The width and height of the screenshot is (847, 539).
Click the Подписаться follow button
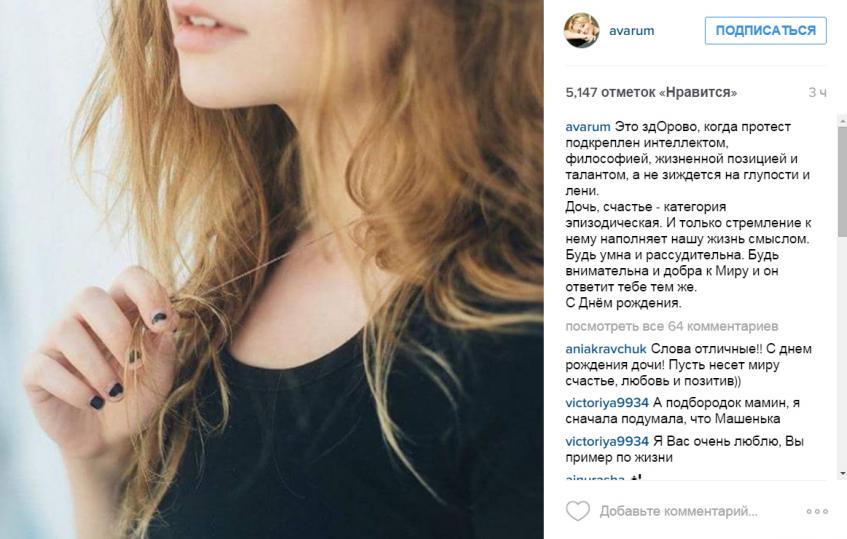(765, 31)
